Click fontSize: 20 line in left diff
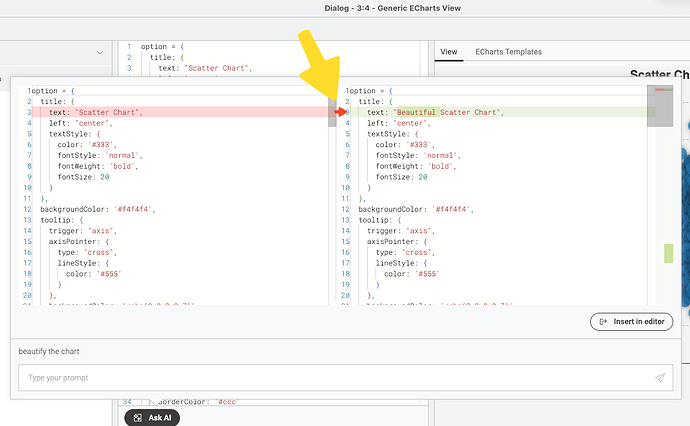The image size is (690, 426). [x=83, y=177]
